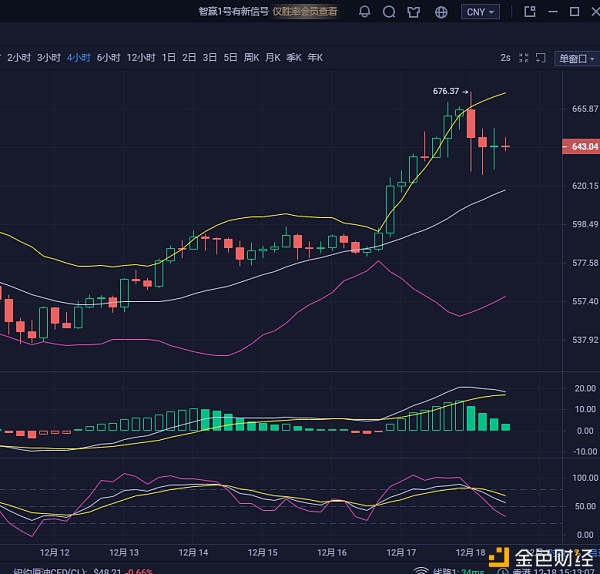Image resolution: width=600 pixels, height=574 pixels.
Task: Click the MACD 20.00 axis label
Action: coord(585,388)
